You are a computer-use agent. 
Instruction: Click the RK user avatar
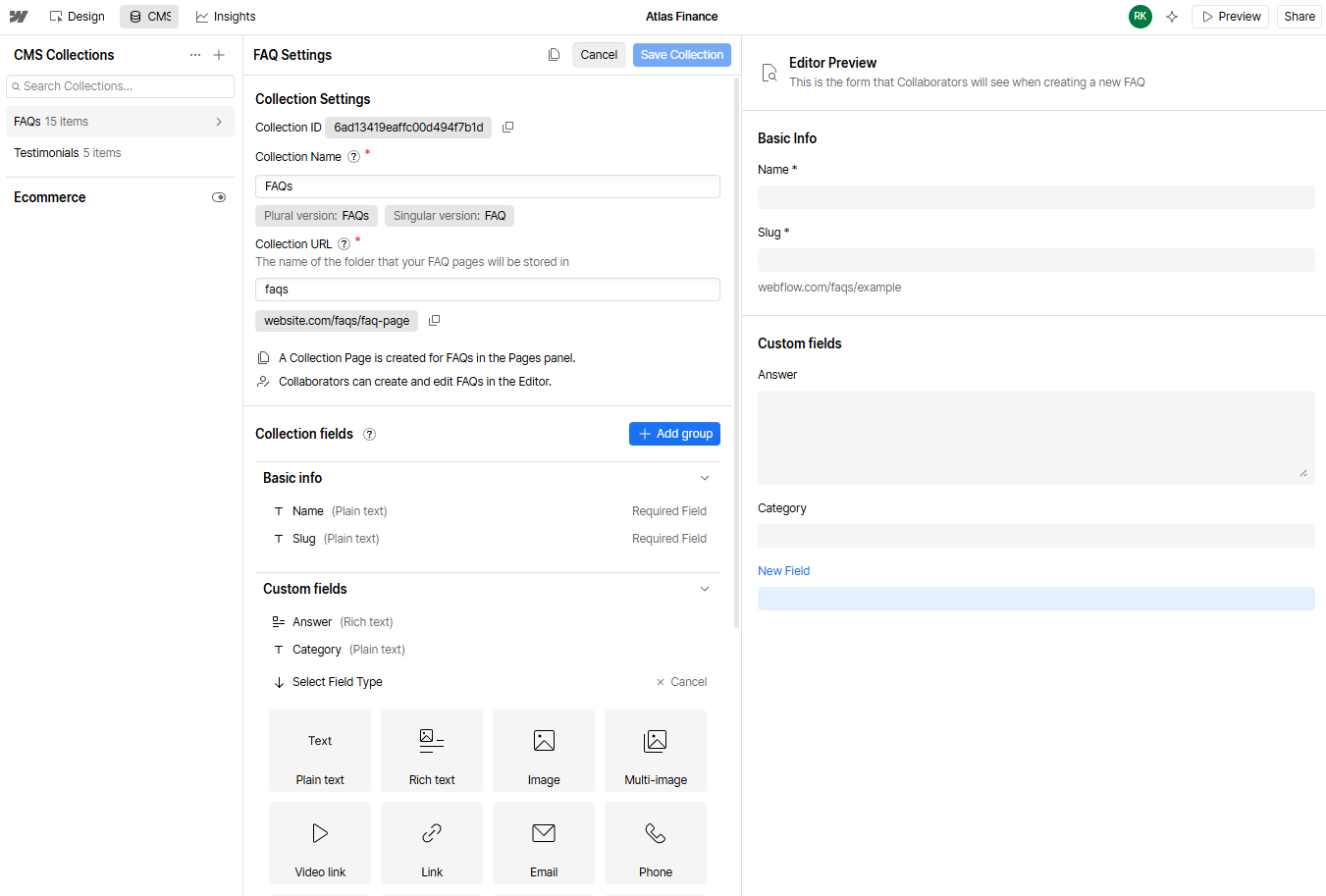[x=1140, y=17]
